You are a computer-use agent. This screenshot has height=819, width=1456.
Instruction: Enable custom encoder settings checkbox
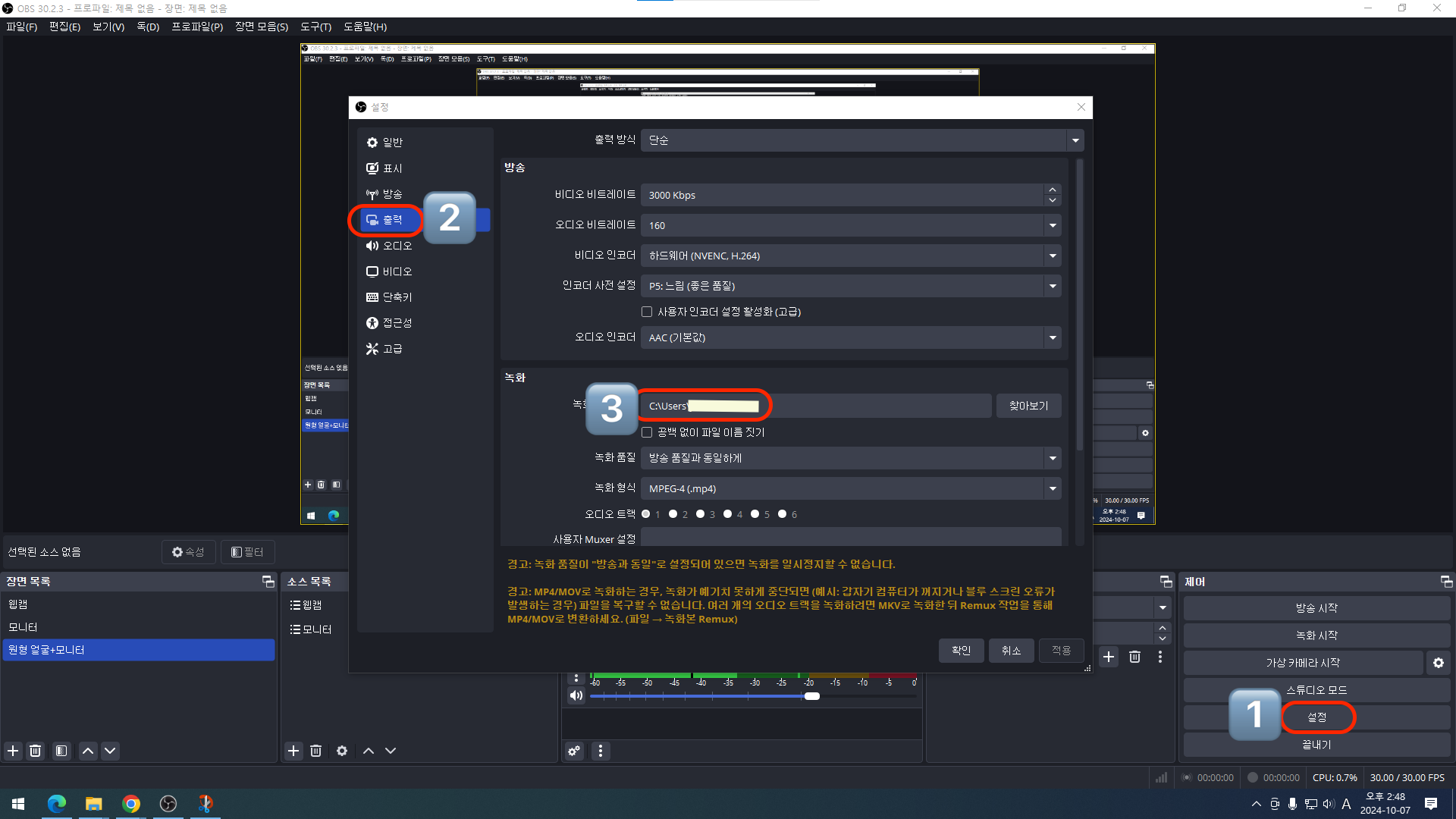[x=647, y=312]
